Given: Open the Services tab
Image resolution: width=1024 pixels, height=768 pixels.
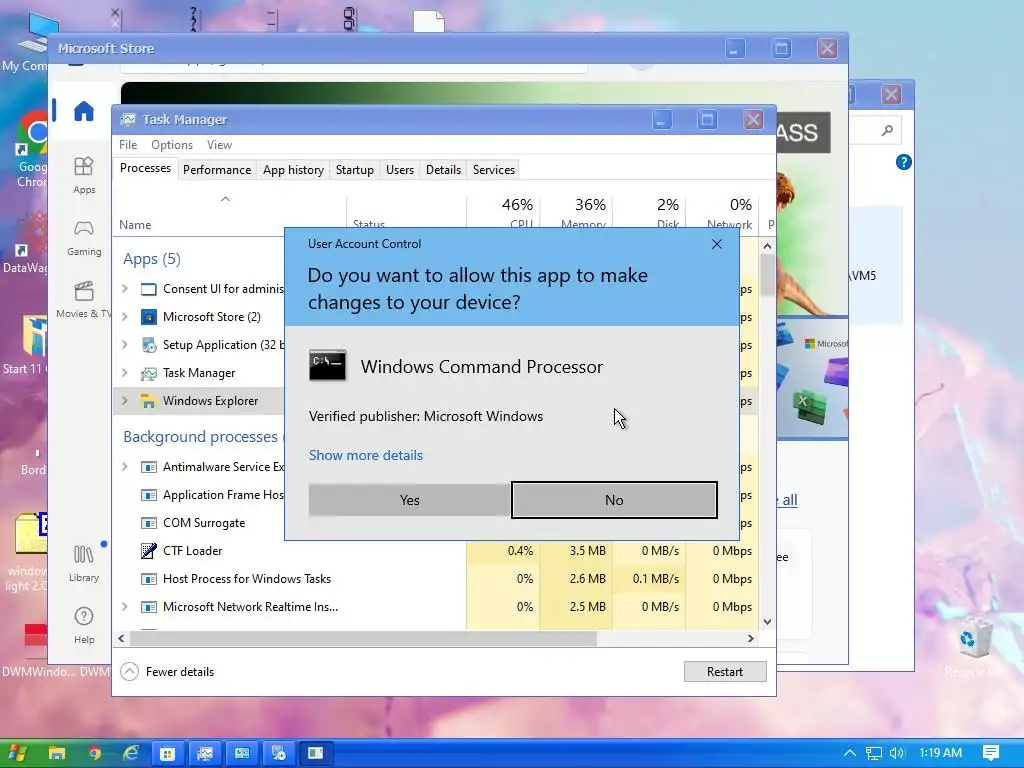Looking at the screenshot, I should 494,170.
